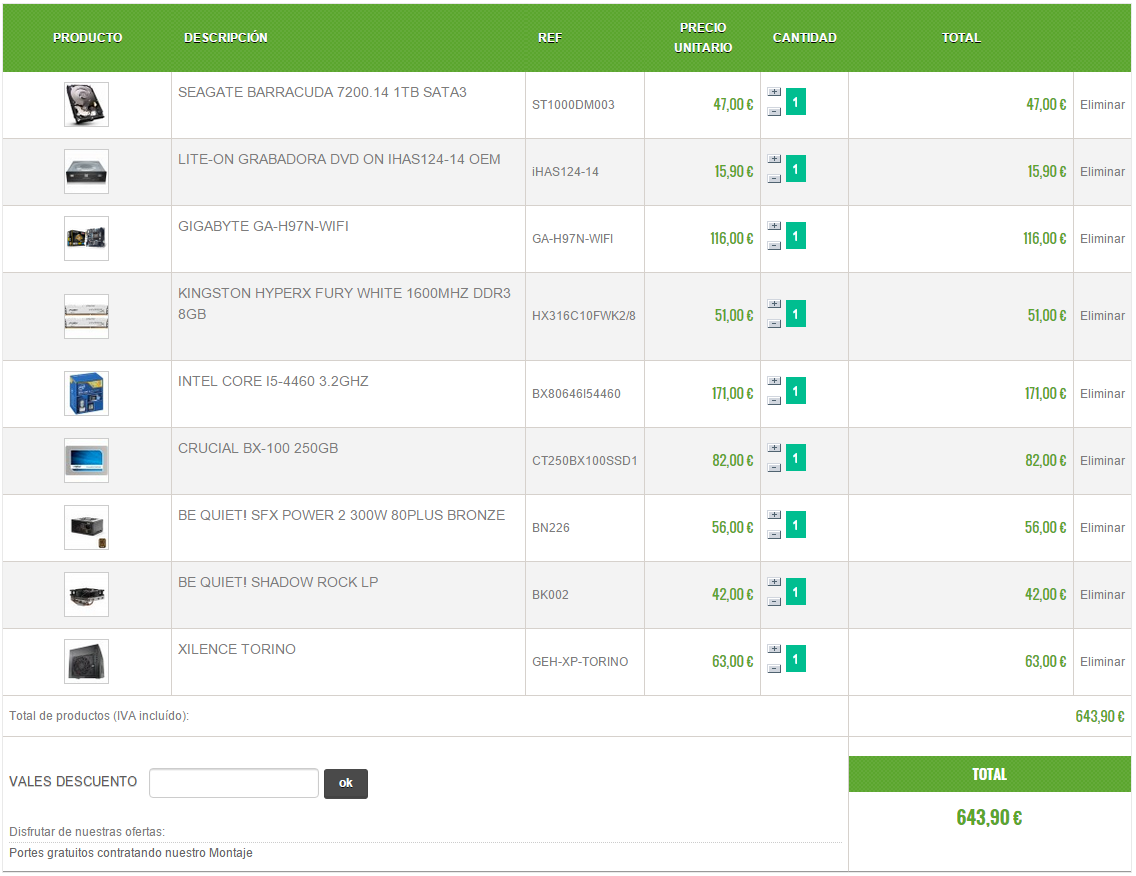The width and height of the screenshot is (1136, 876).
Task: Open Be Quiet SFX Power 2 300W description
Action: [341, 515]
